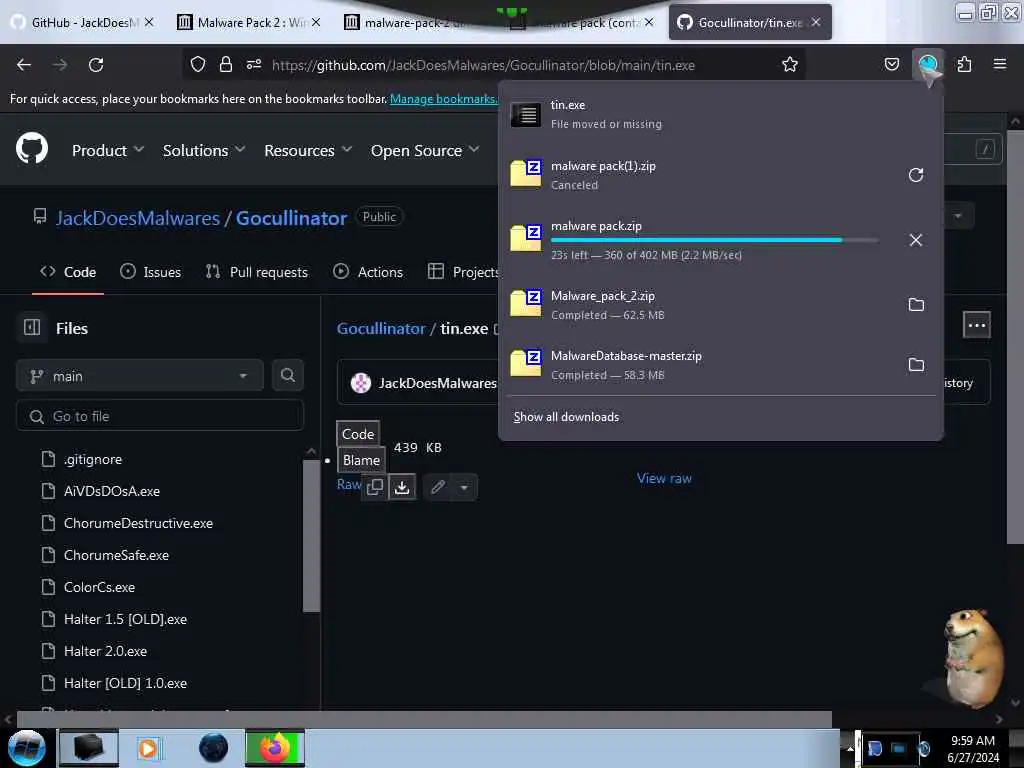Open the Pull requests tab
Viewport: 1024px width, 768px height.
point(257,272)
